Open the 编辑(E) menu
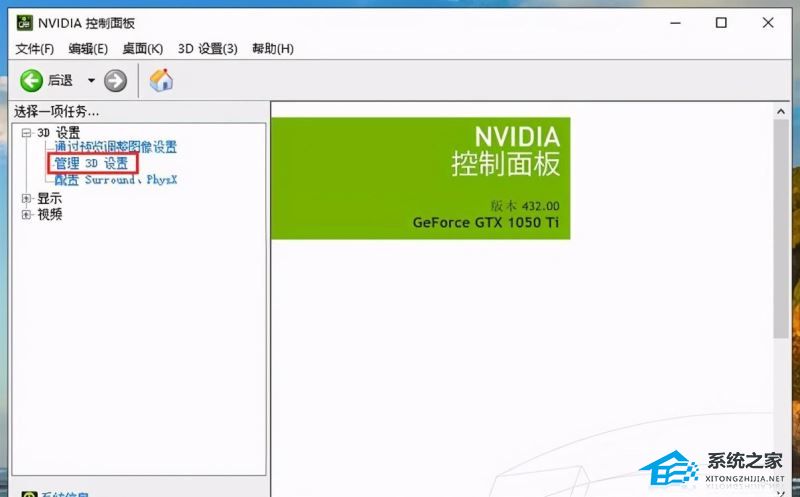 [88, 49]
